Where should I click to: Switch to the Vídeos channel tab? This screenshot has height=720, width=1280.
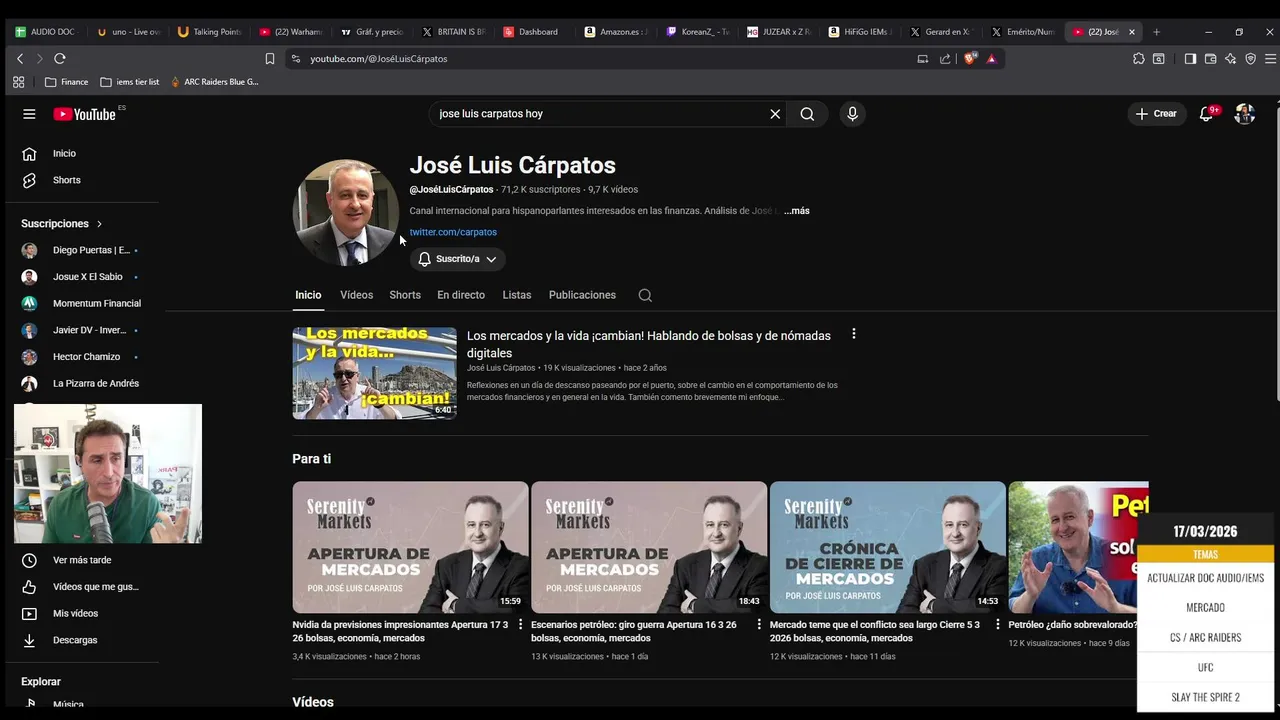[x=356, y=295]
